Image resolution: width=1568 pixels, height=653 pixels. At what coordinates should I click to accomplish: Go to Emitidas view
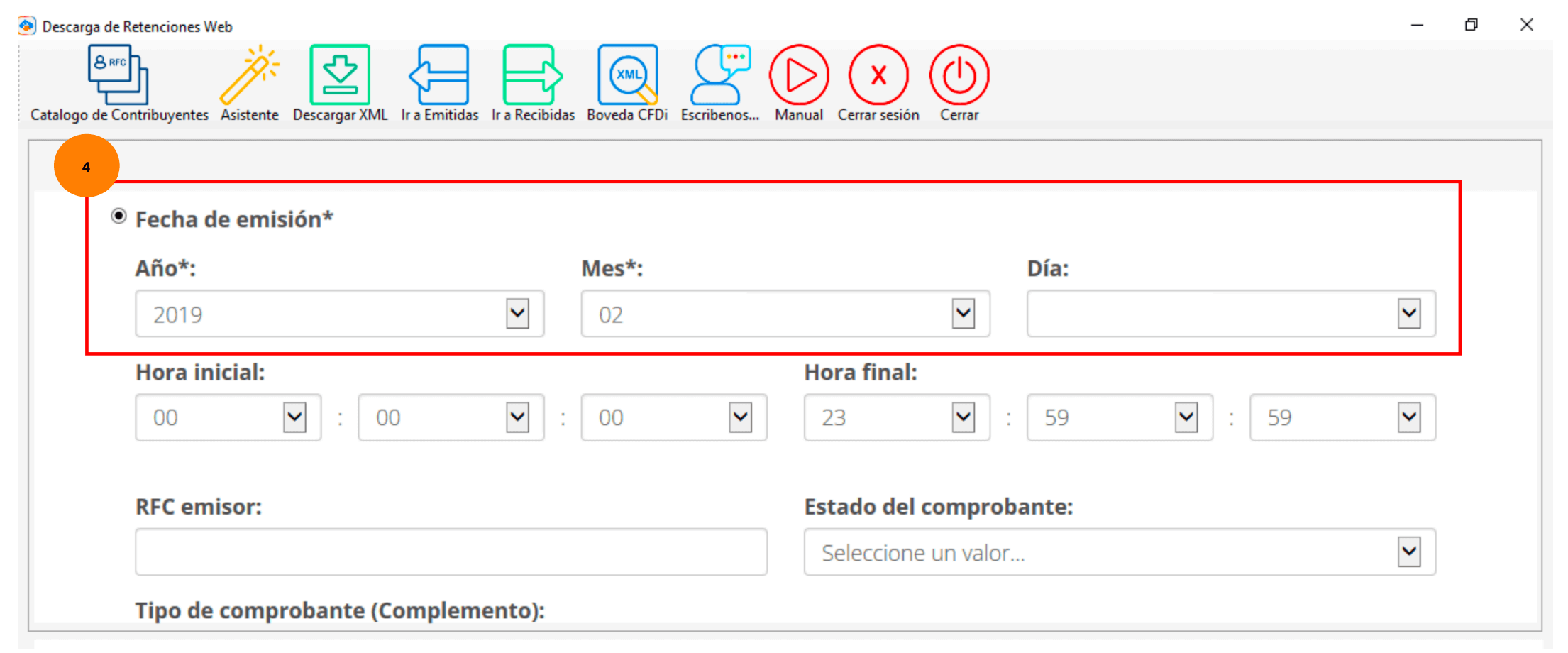click(439, 76)
